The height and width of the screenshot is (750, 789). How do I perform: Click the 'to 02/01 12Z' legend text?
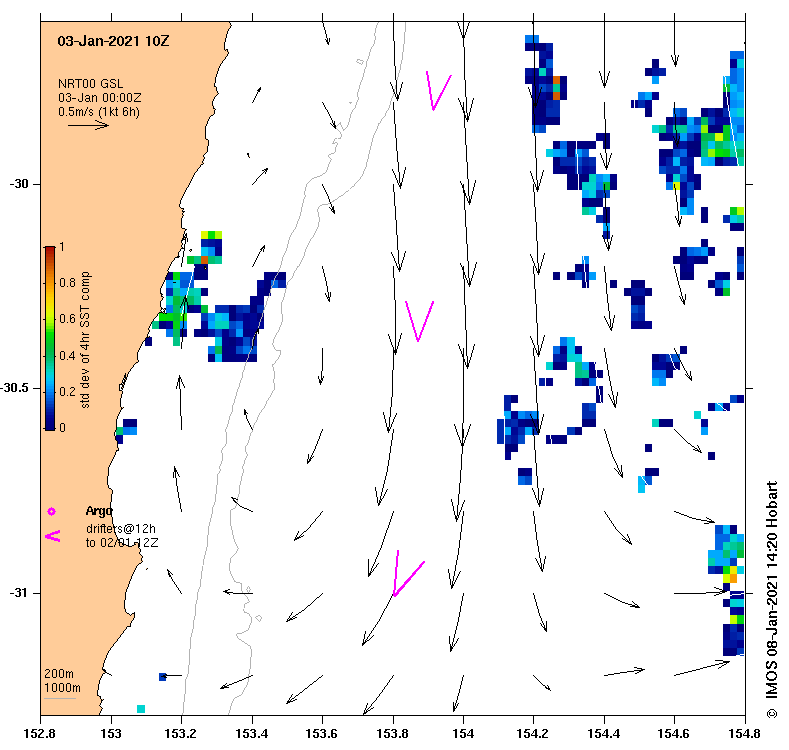(x=122, y=543)
